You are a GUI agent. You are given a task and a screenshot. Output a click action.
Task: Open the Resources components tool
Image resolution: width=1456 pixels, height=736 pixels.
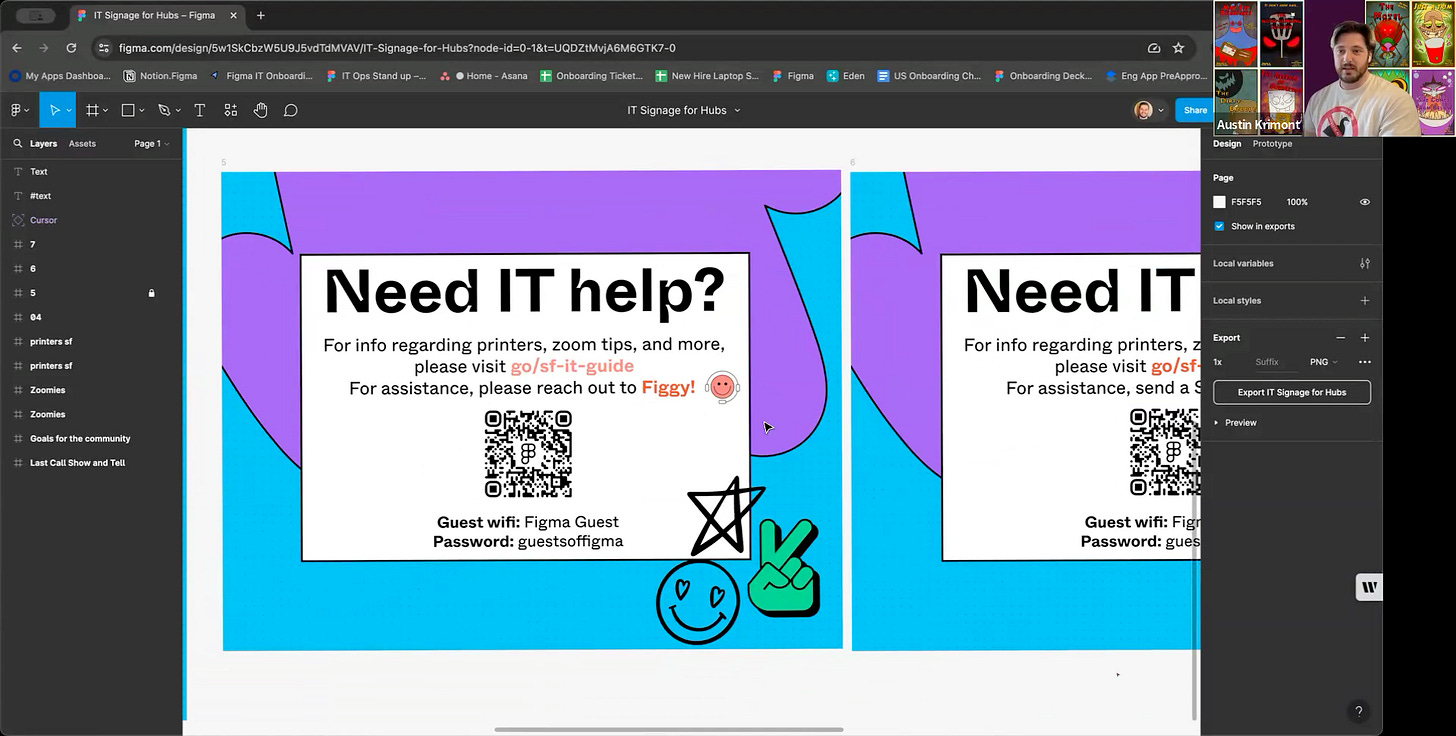(x=231, y=110)
